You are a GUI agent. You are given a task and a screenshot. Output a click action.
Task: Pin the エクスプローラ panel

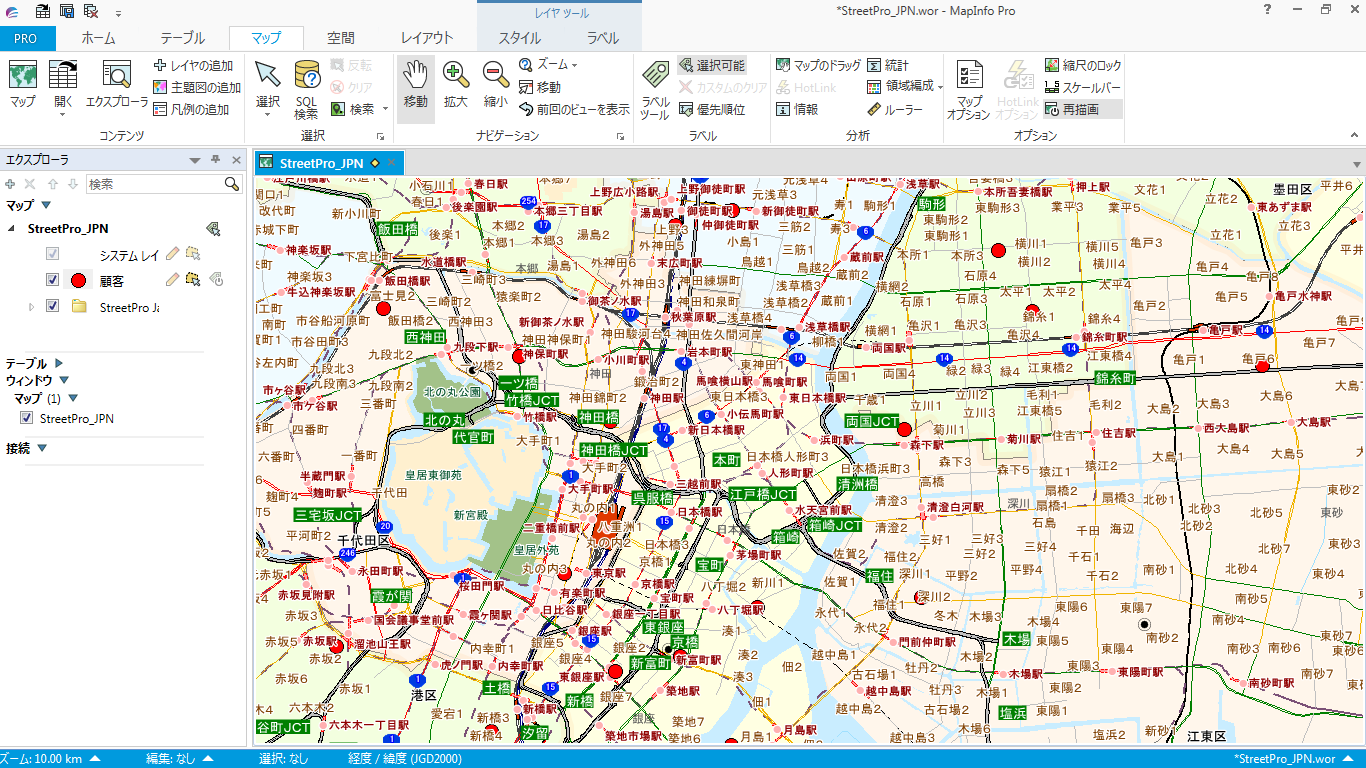(x=215, y=160)
